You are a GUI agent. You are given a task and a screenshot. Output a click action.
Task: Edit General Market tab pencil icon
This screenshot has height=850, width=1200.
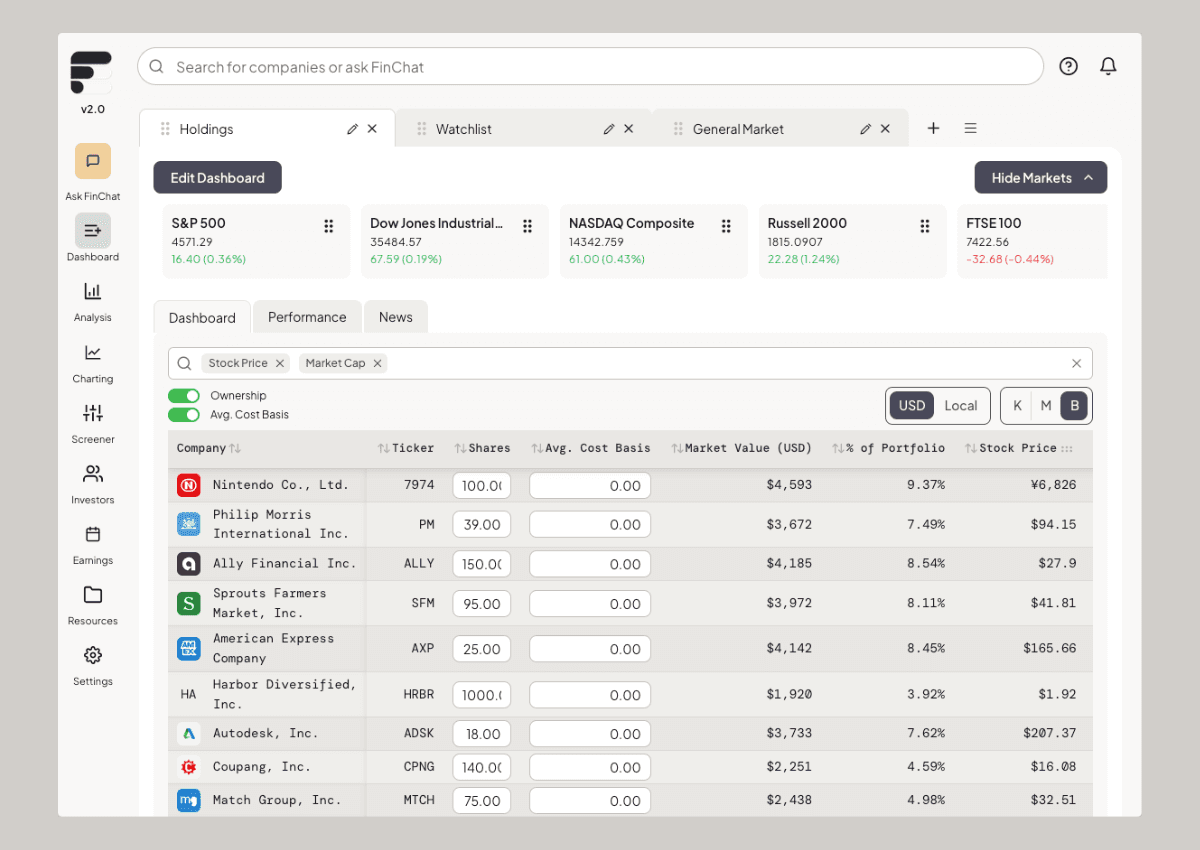coord(866,129)
